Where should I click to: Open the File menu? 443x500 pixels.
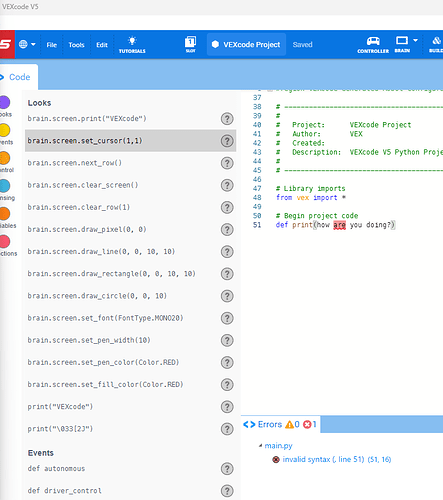click(x=52, y=45)
